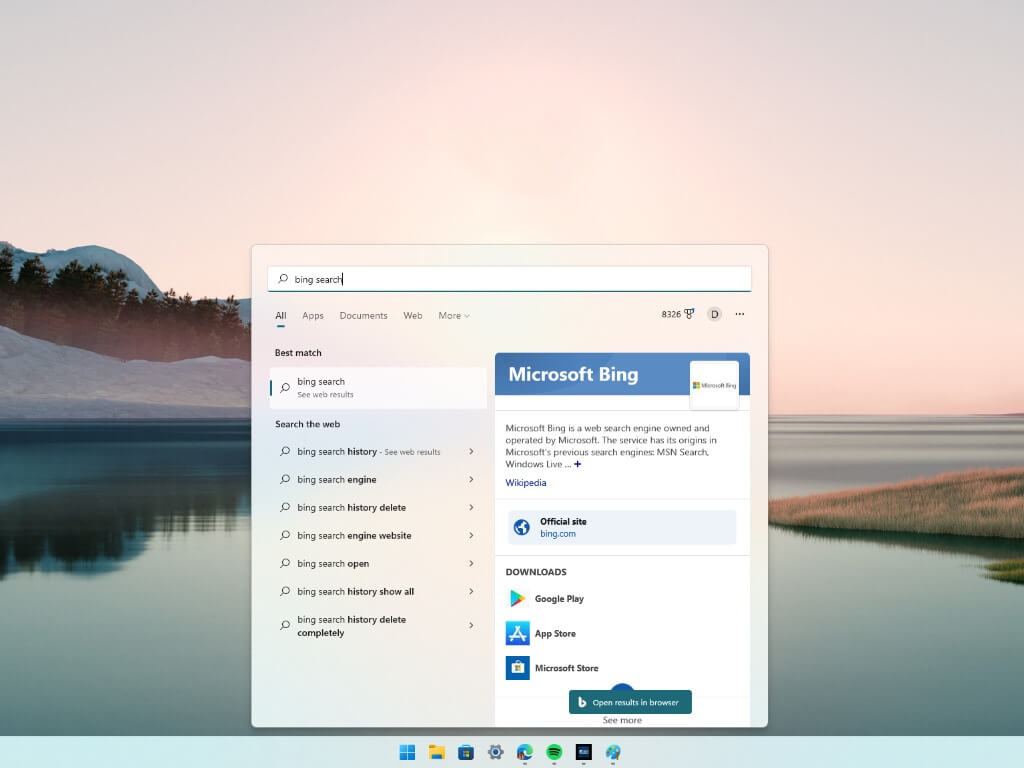
Task: Expand the 'bing search engine' suggestion arrow
Action: coord(471,480)
